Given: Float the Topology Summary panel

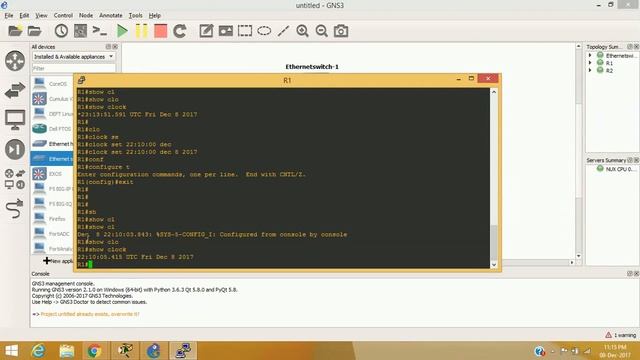Looking at the screenshot, I should click(630, 47).
